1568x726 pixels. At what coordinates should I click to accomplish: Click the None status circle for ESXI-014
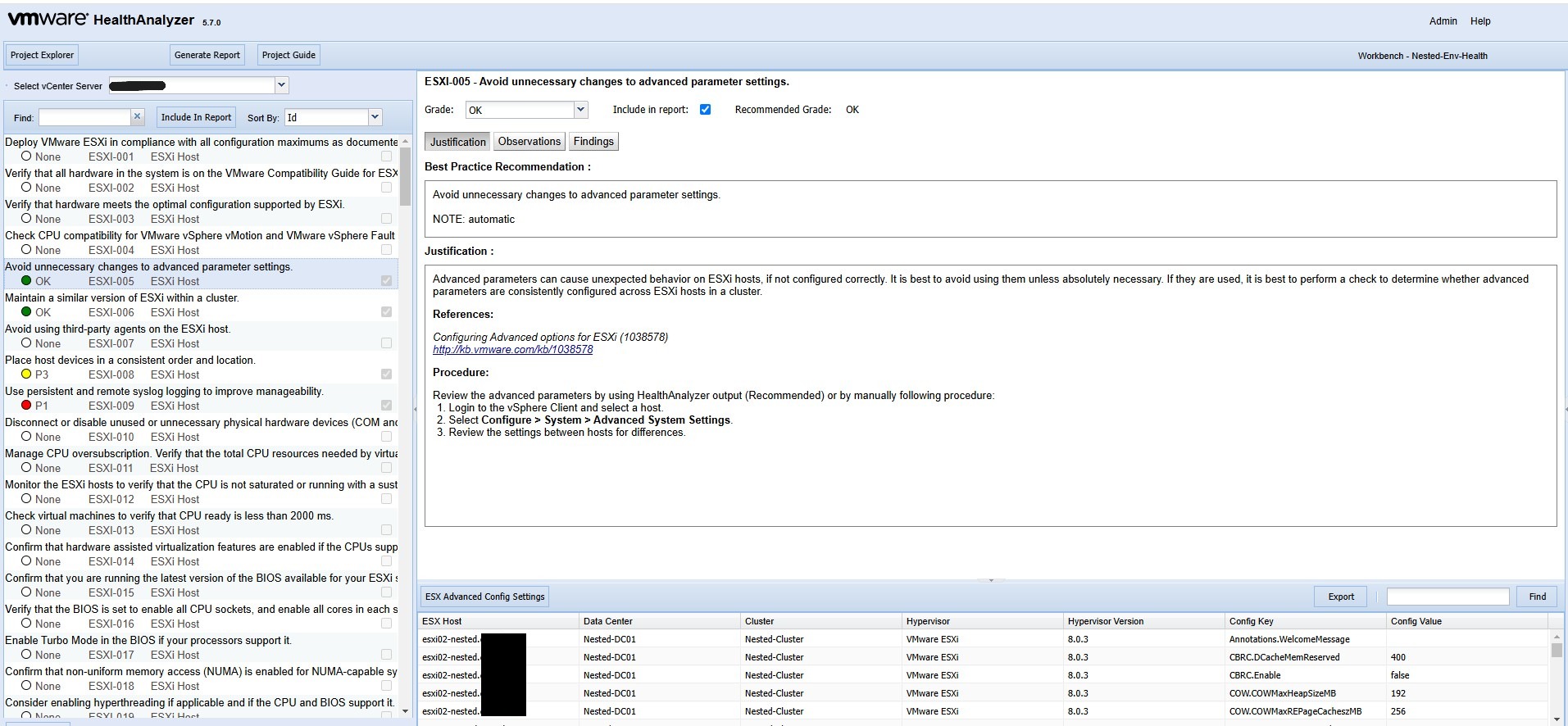point(26,561)
